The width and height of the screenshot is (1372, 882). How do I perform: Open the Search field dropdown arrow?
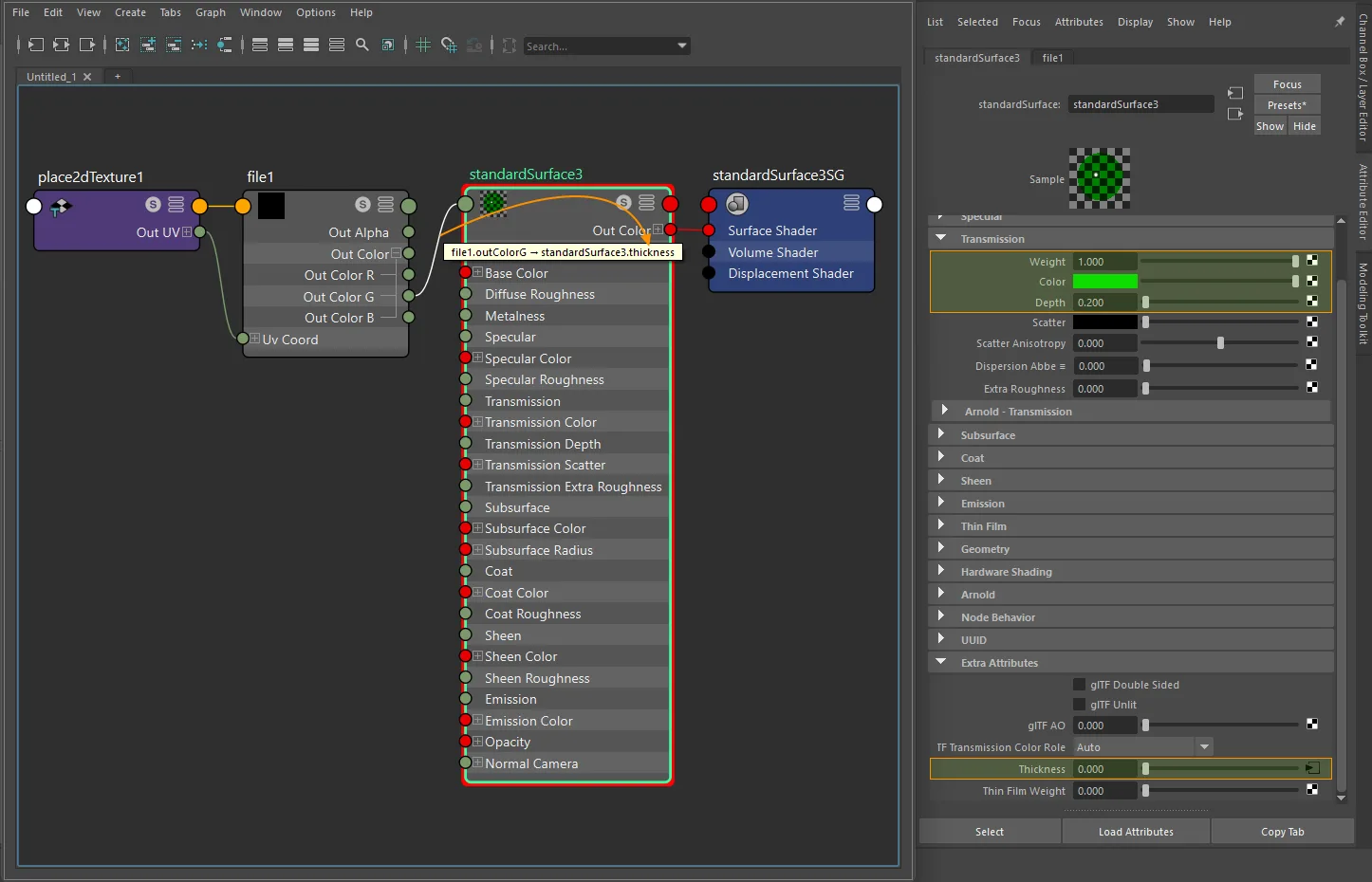681,46
